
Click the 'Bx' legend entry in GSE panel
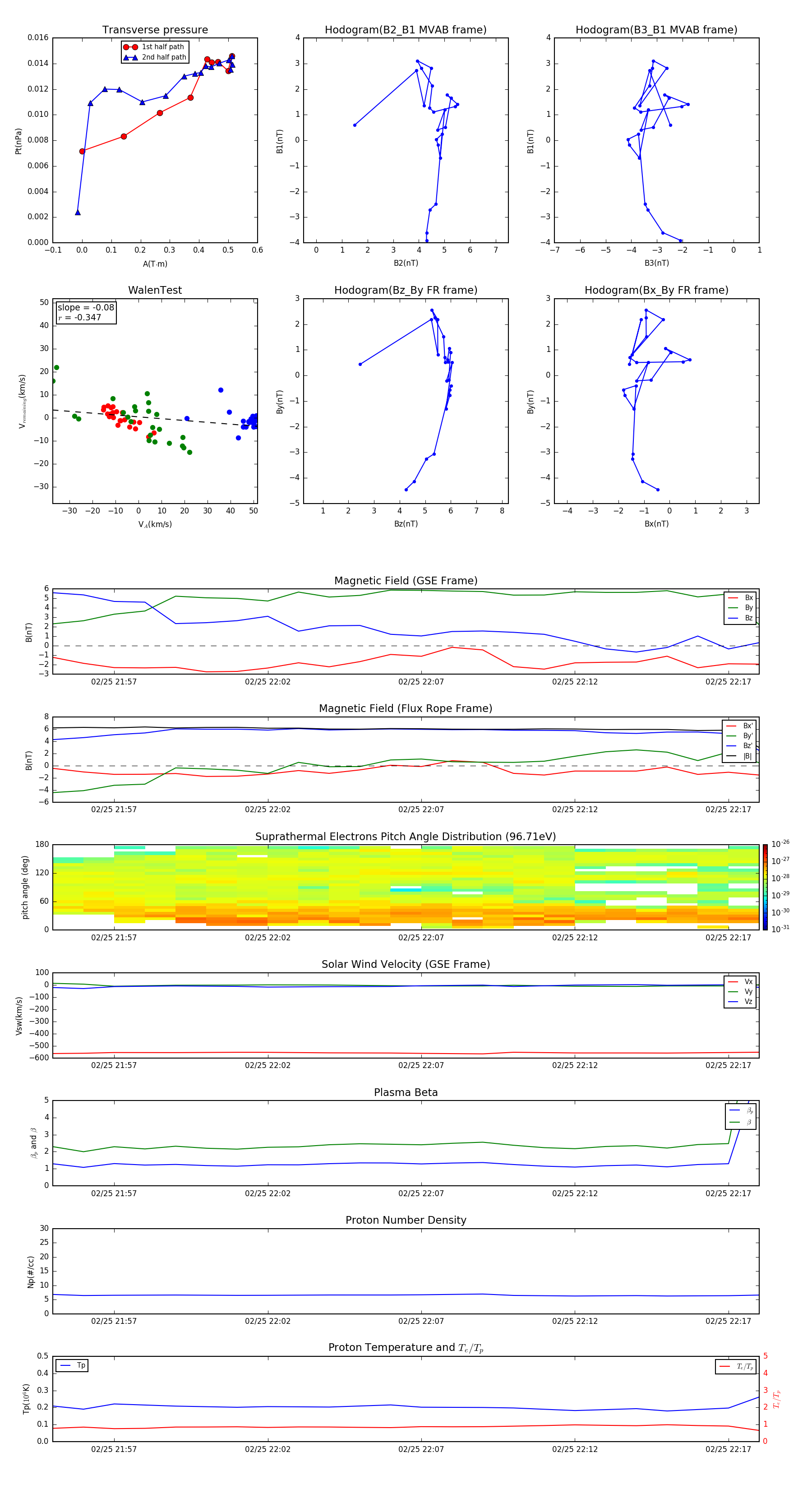(x=740, y=598)
